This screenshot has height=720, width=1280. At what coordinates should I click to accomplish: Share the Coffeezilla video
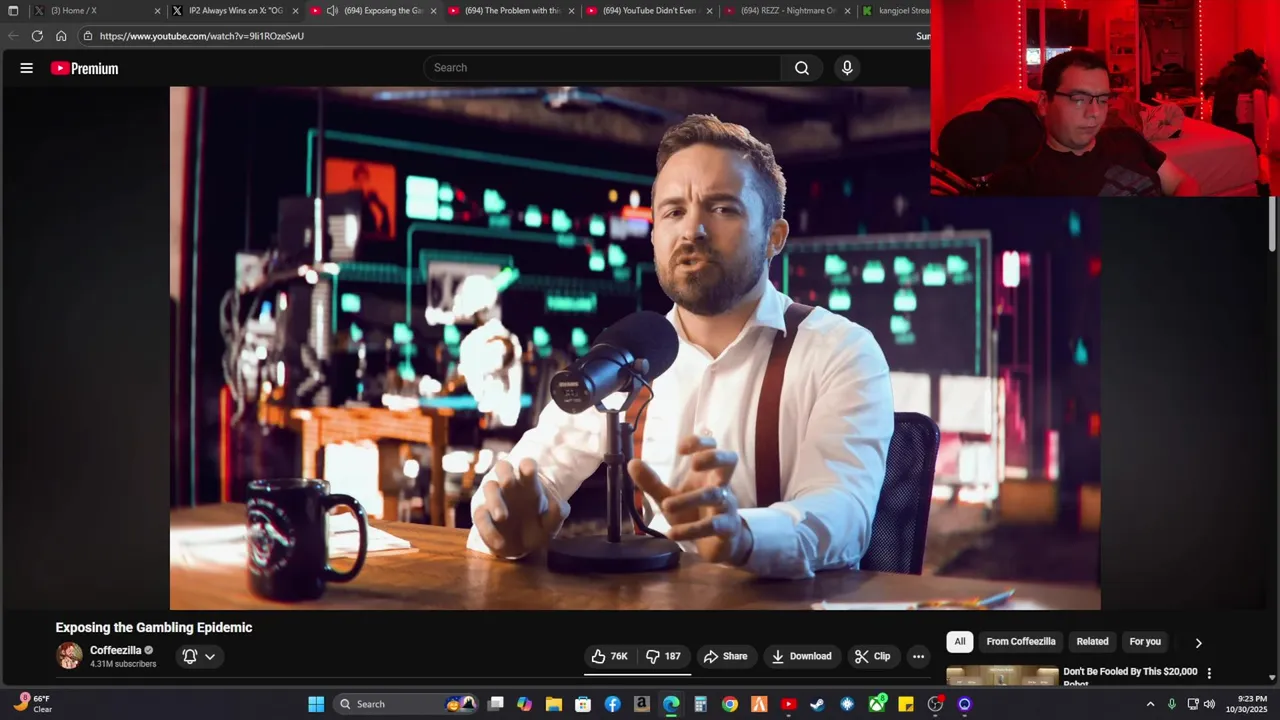pyautogui.click(x=726, y=656)
